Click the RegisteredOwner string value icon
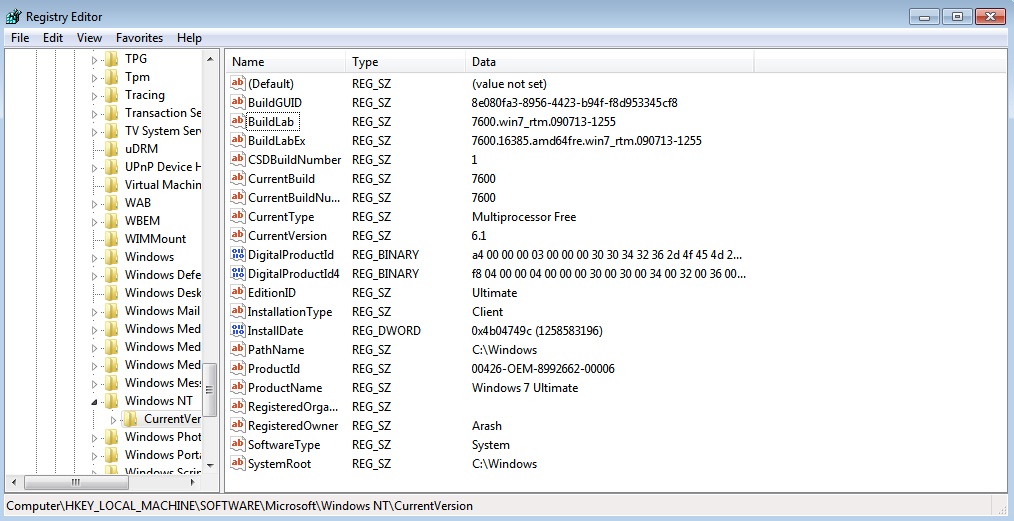 pos(238,425)
